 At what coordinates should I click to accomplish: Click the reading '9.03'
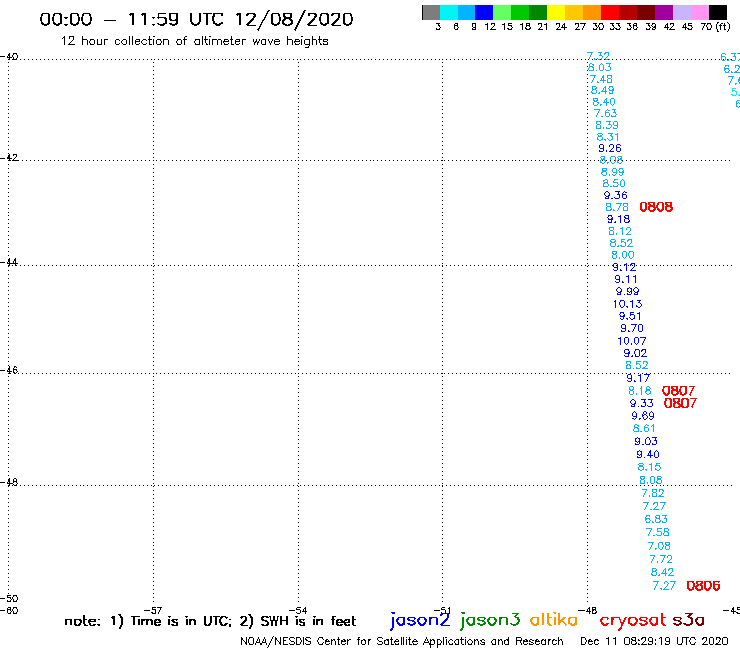point(646,441)
